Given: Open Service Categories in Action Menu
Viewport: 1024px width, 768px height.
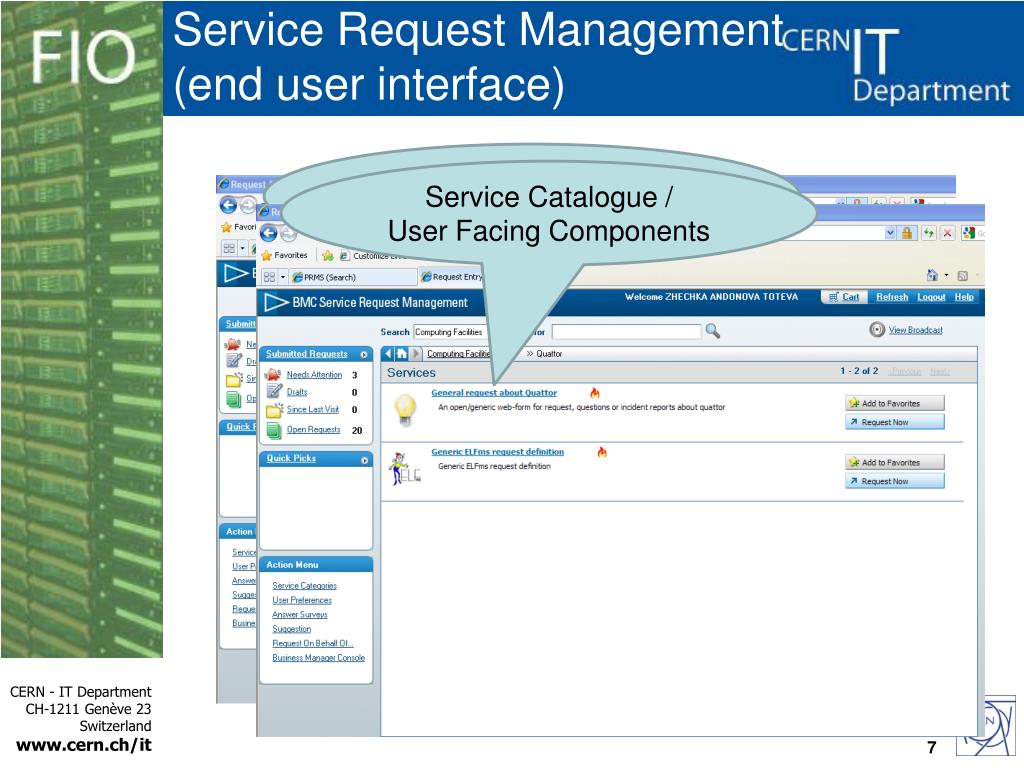Looking at the screenshot, I should point(304,586).
